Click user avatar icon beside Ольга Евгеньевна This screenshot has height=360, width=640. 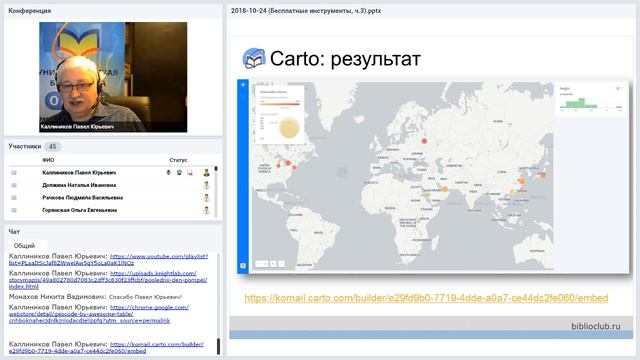(207, 210)
